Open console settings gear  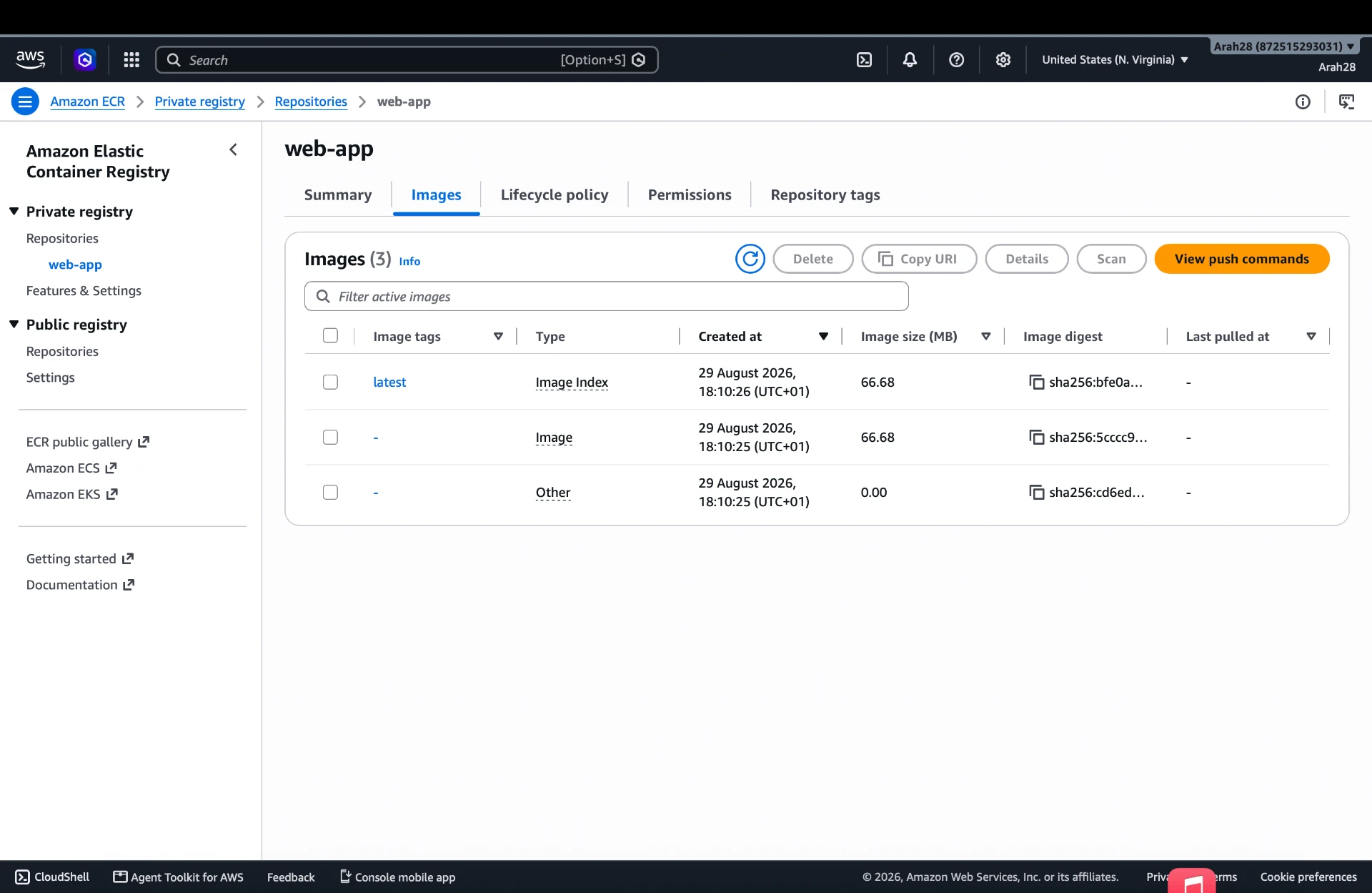pos(1003,60)
